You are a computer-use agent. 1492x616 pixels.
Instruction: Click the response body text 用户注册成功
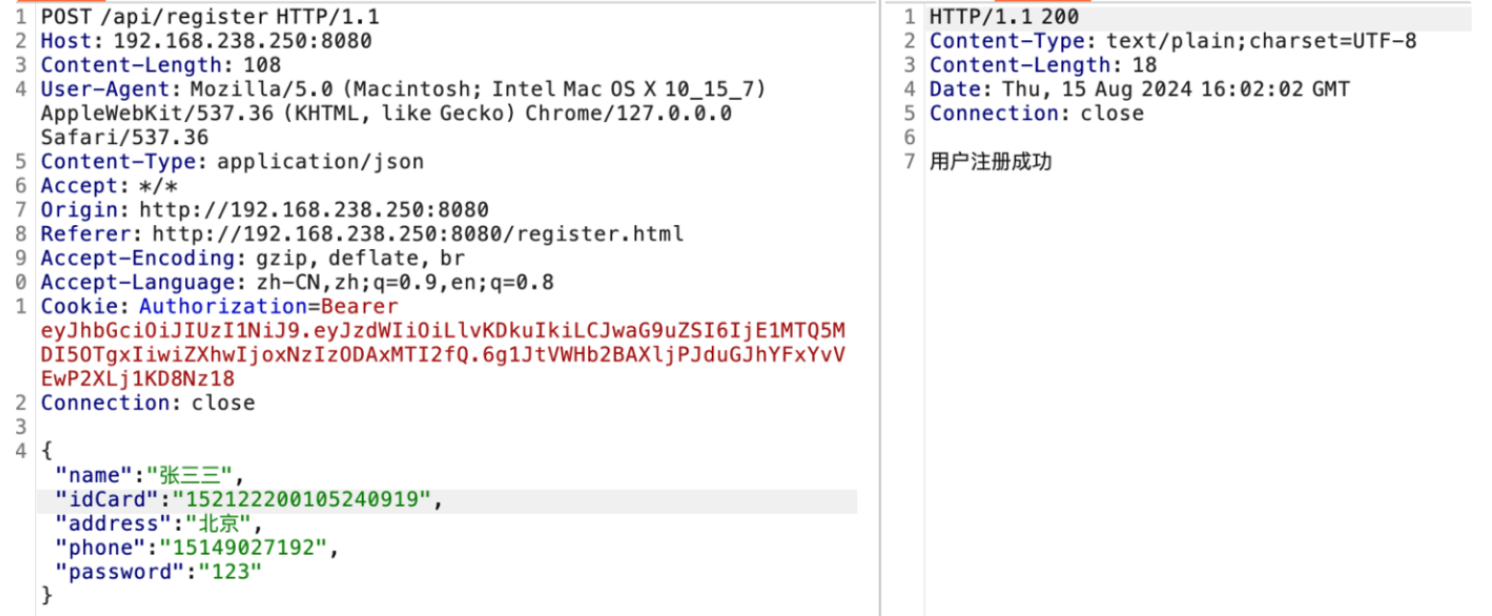point(990,162)
